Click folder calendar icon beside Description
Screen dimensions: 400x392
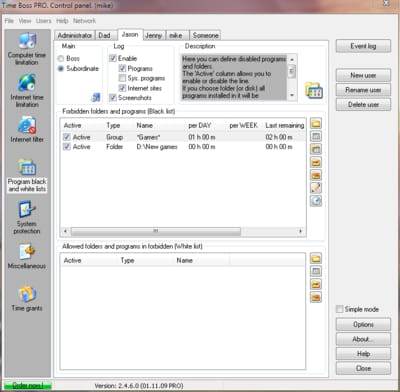[x=314, y=91]
